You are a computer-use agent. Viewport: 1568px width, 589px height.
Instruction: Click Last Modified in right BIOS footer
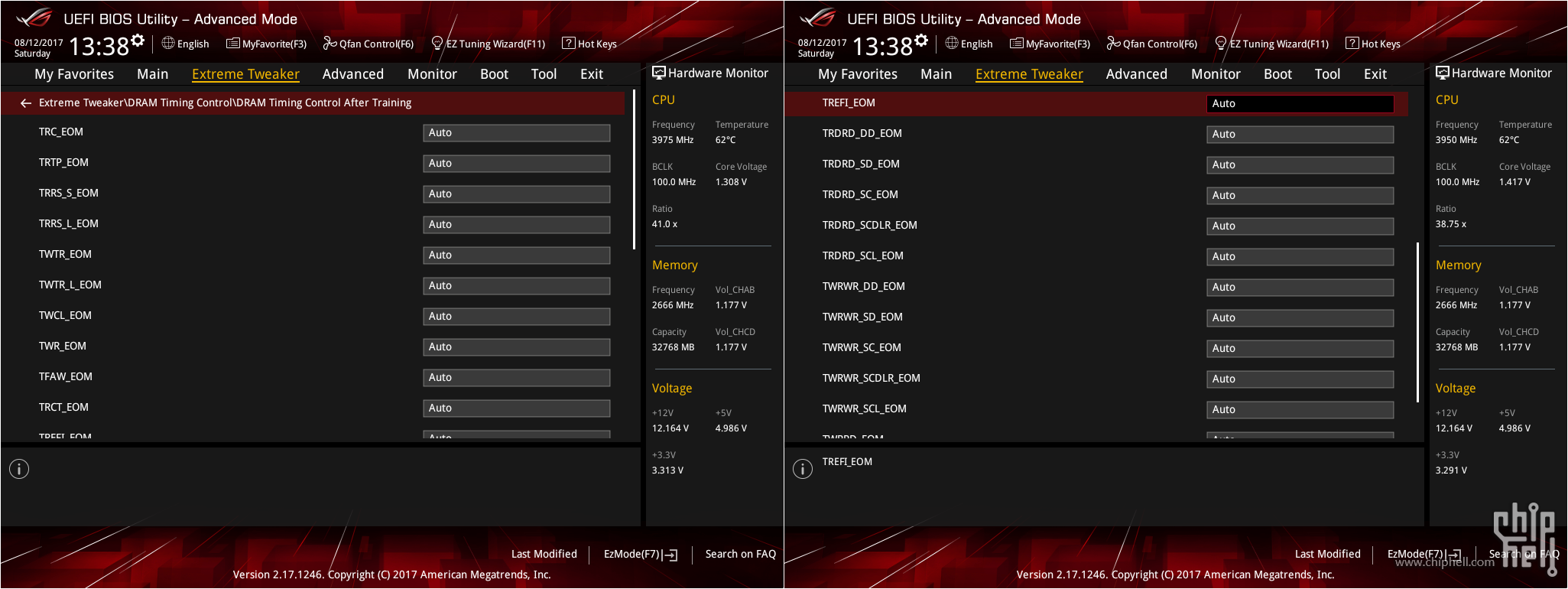point(1327,554)
